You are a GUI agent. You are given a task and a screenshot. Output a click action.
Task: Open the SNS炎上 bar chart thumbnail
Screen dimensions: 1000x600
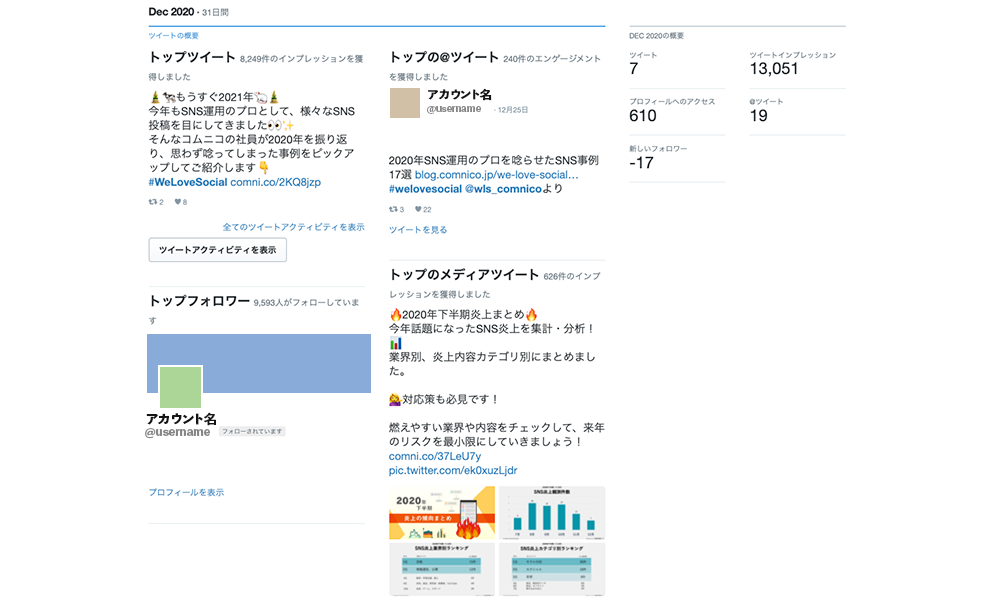tap(552, 513)
